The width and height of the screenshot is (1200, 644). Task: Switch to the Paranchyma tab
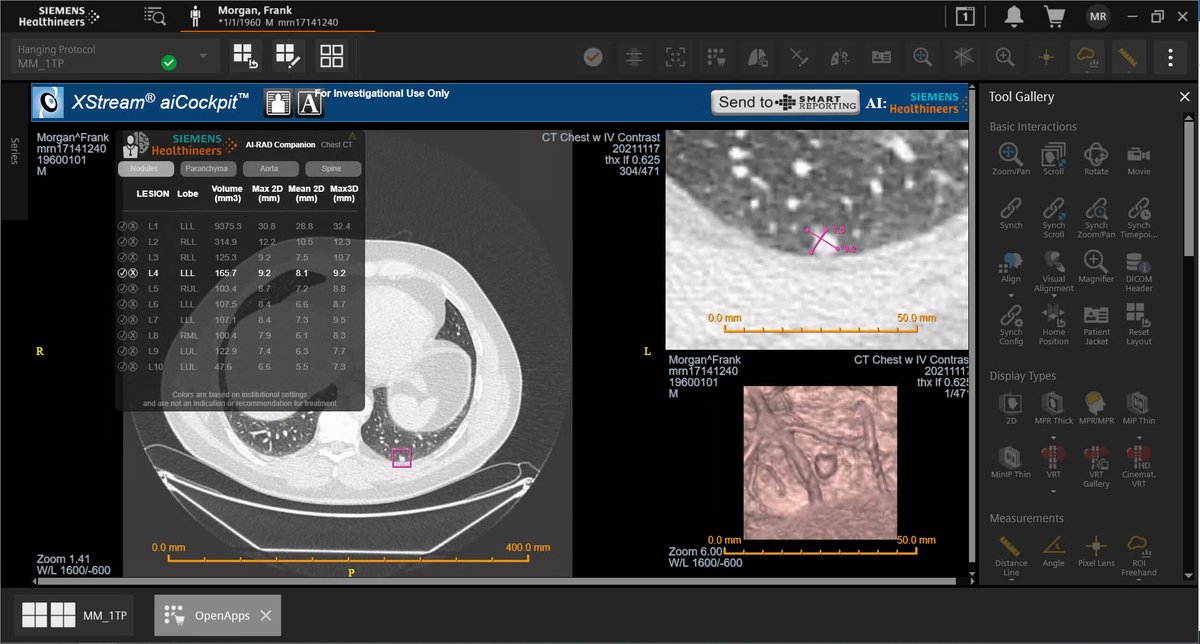tap(210, 169)
